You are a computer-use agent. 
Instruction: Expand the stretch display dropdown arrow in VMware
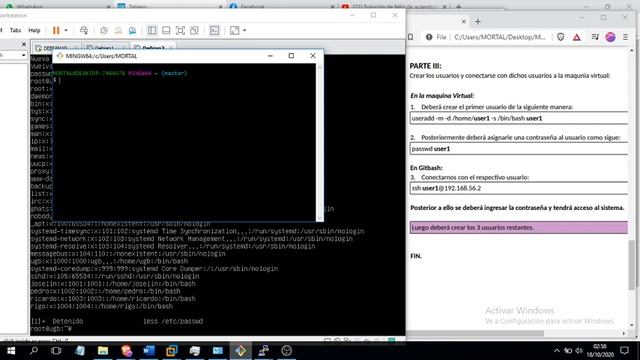click(244, 30)
